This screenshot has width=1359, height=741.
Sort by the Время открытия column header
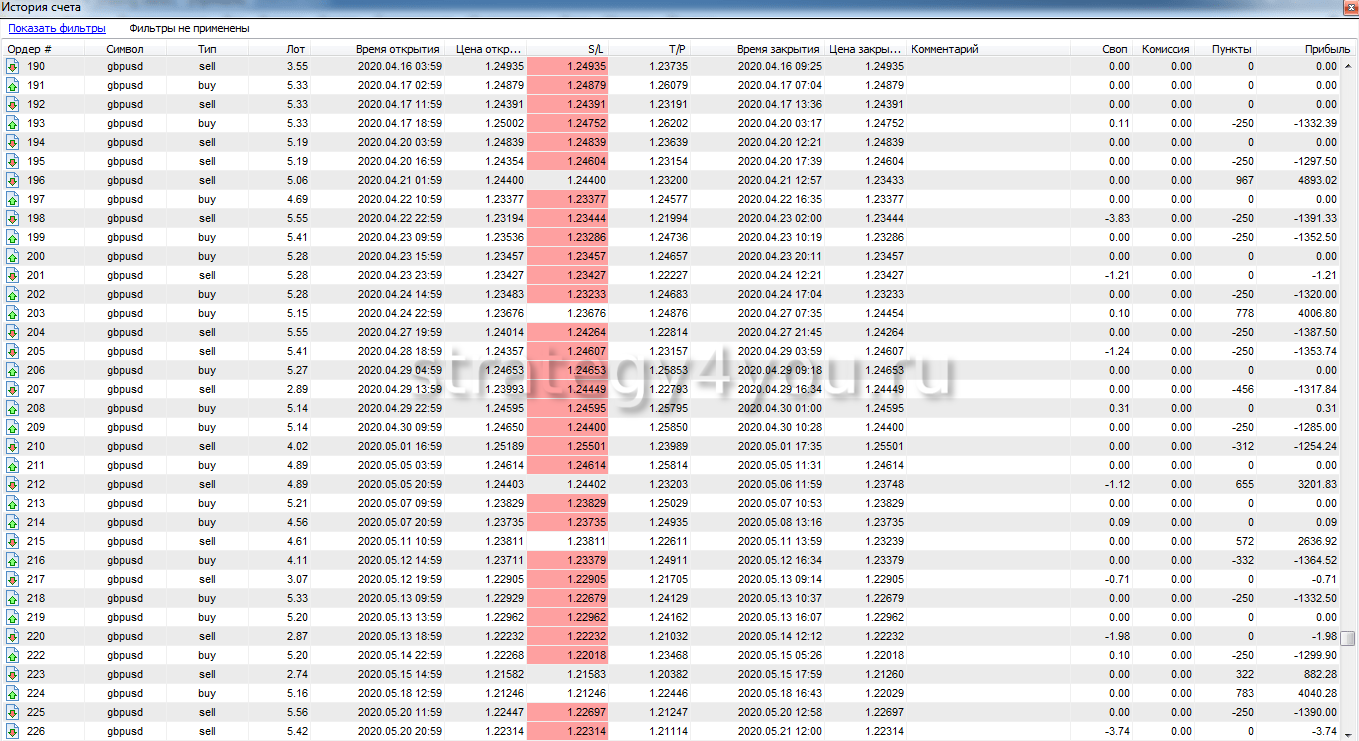click(x=397, y=49)
